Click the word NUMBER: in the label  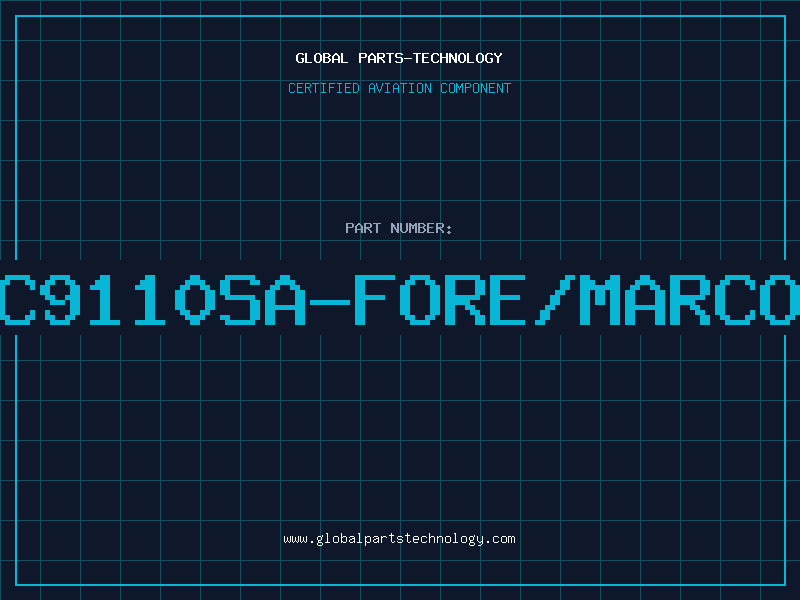(421, 228)
